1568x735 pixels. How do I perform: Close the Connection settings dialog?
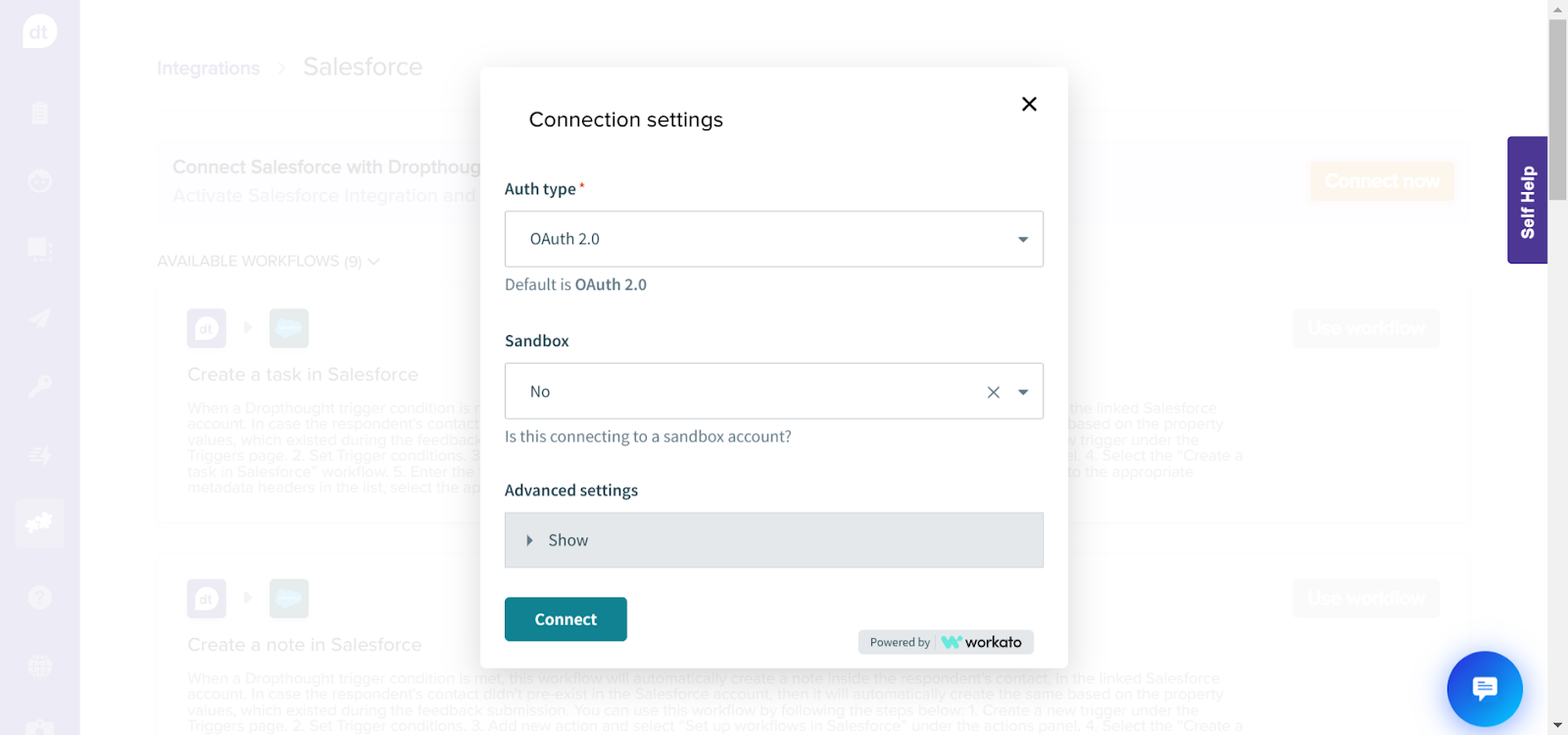click(1029, 104)
